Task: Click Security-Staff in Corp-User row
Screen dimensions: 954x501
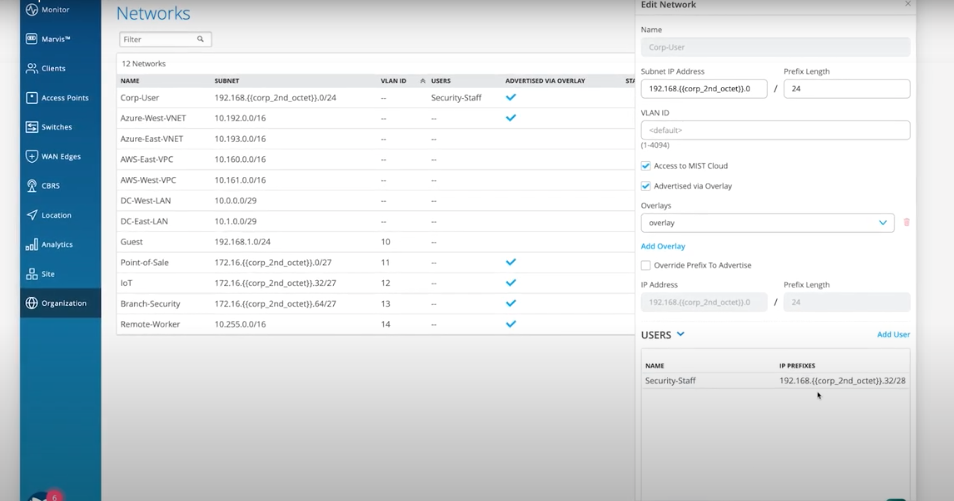Action: pyautogui.click(x=456, y=97)
